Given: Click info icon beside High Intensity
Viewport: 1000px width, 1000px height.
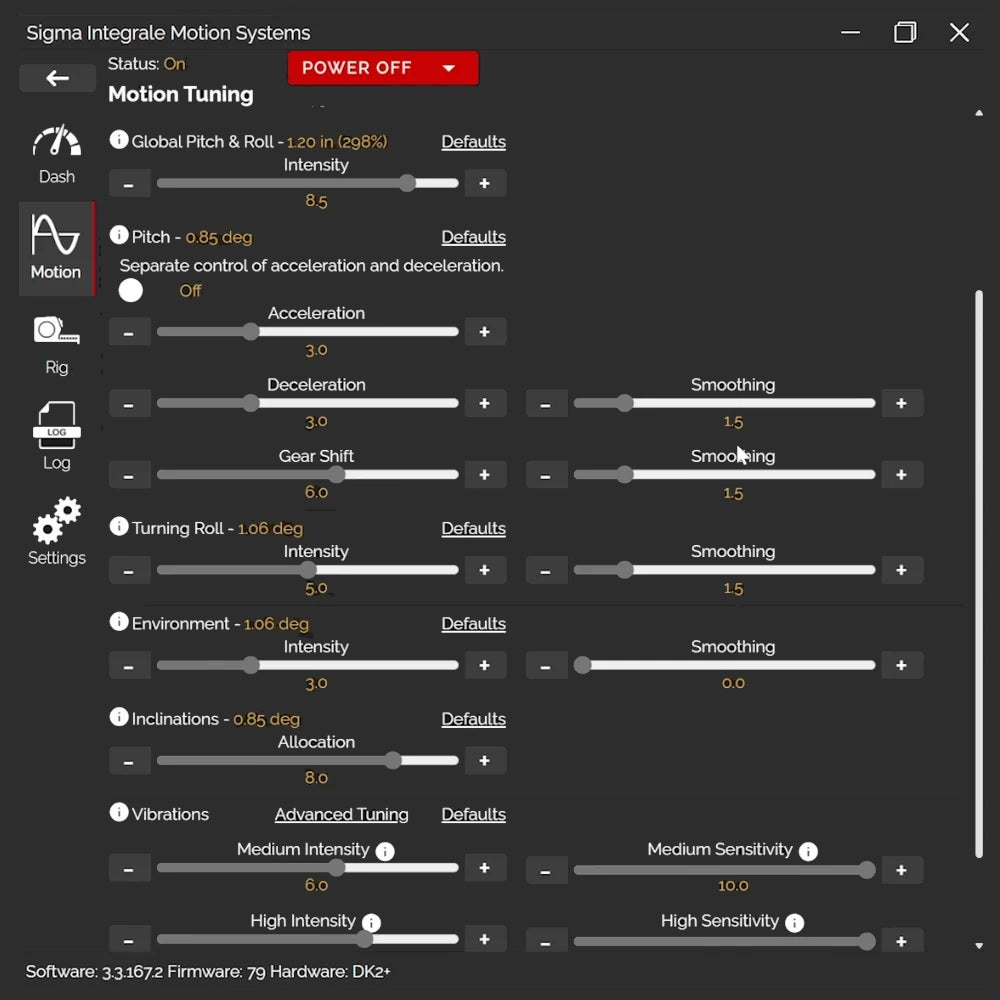Looking at the screenshot, I should pos(371,922).
